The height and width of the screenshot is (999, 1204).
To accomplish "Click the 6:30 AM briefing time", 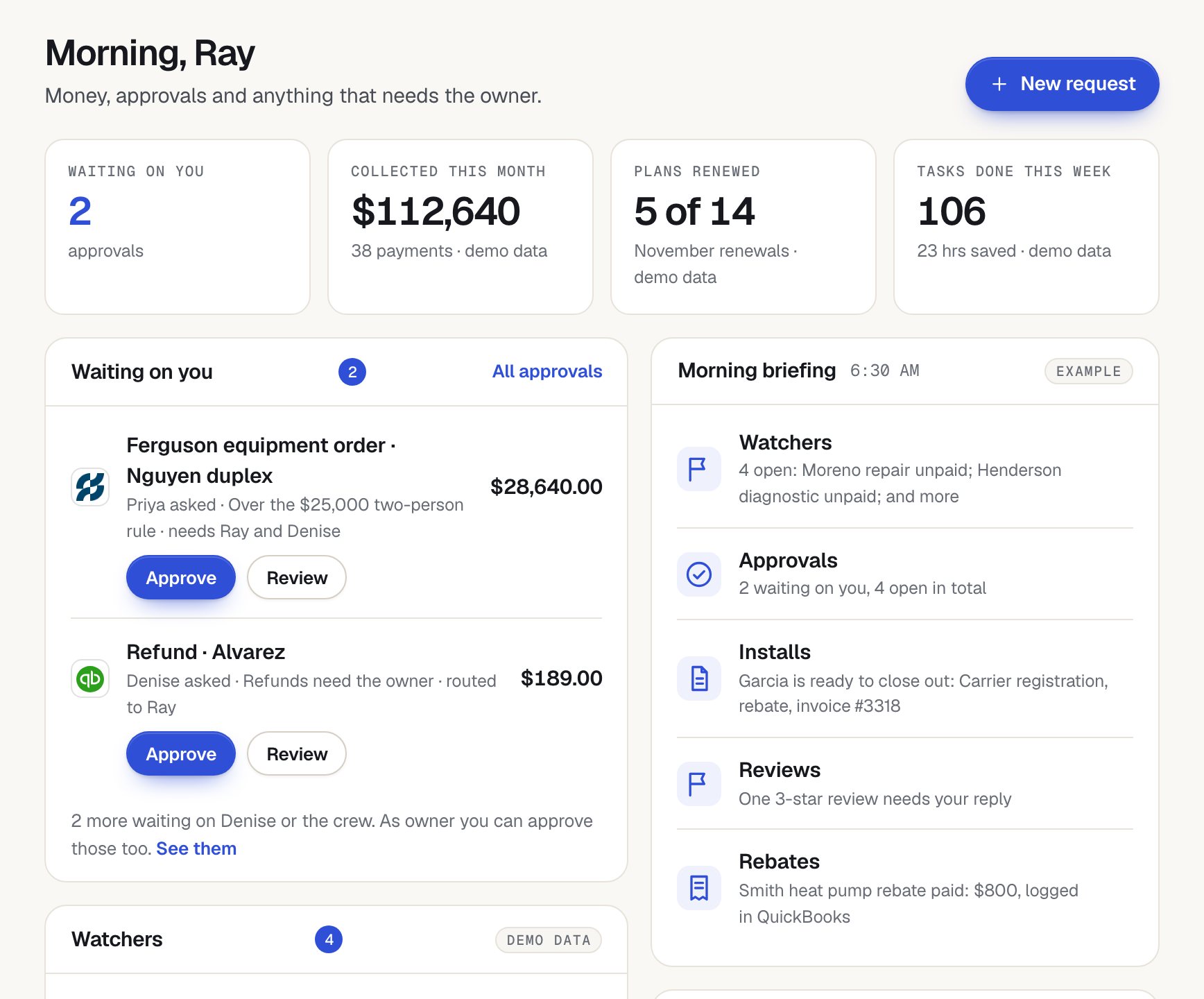I will [885, 370].
